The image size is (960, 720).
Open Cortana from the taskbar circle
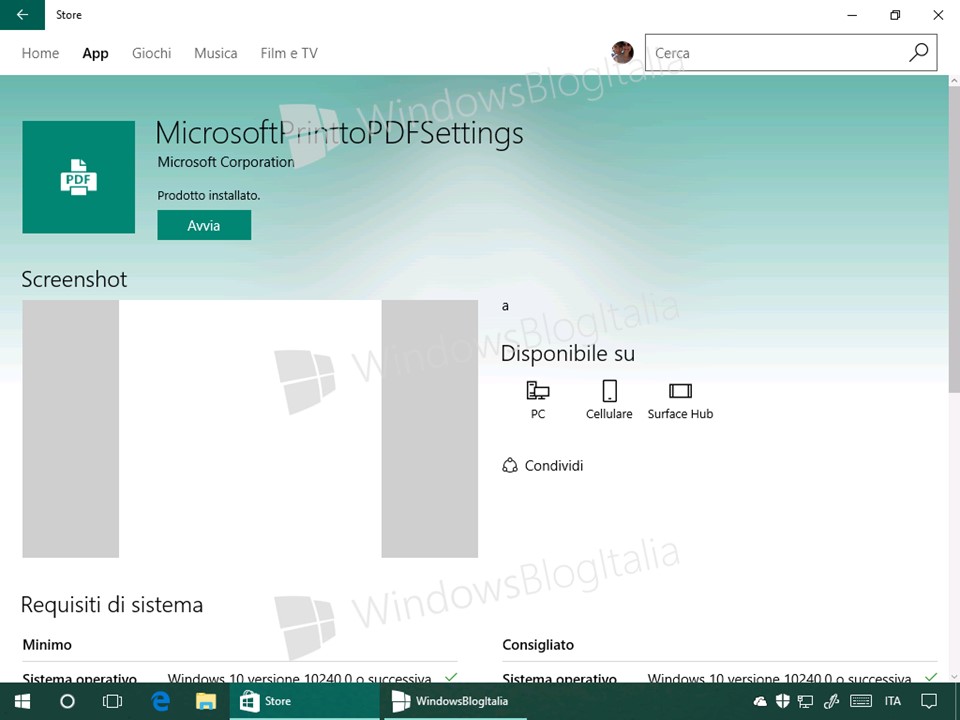pos(67,702)
